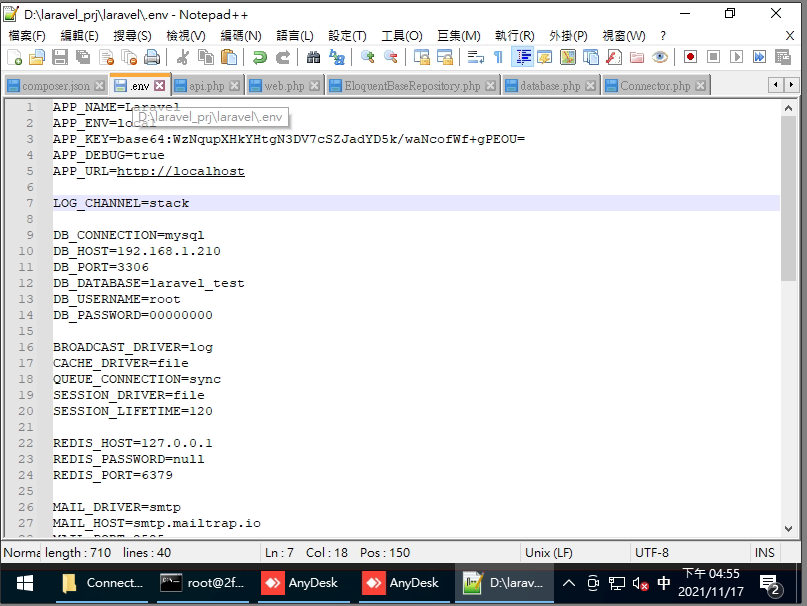The image size is (807, 606).
Task: Open the notification center icon
Action: pos(769,584)
